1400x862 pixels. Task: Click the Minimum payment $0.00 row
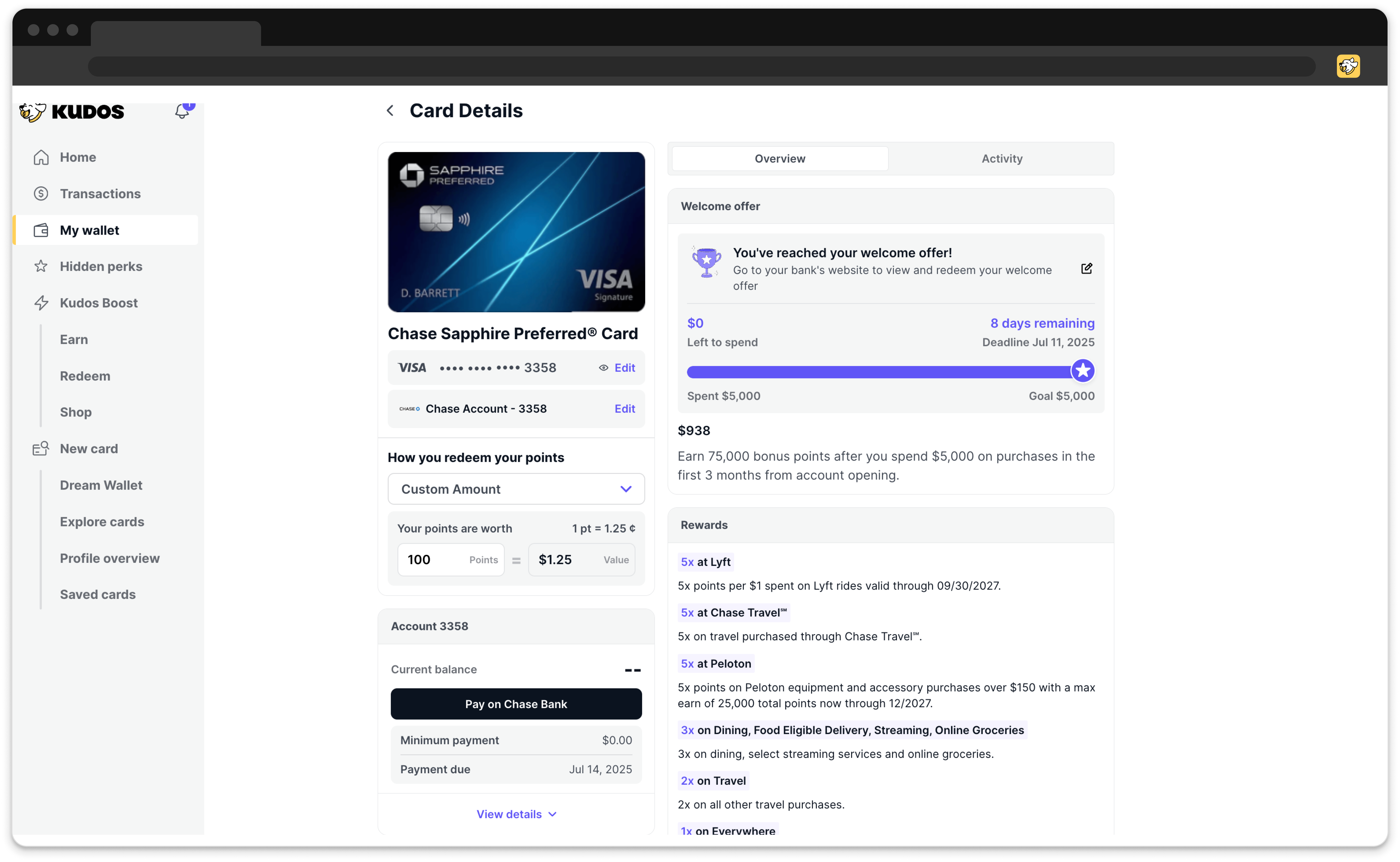(516, 740)
